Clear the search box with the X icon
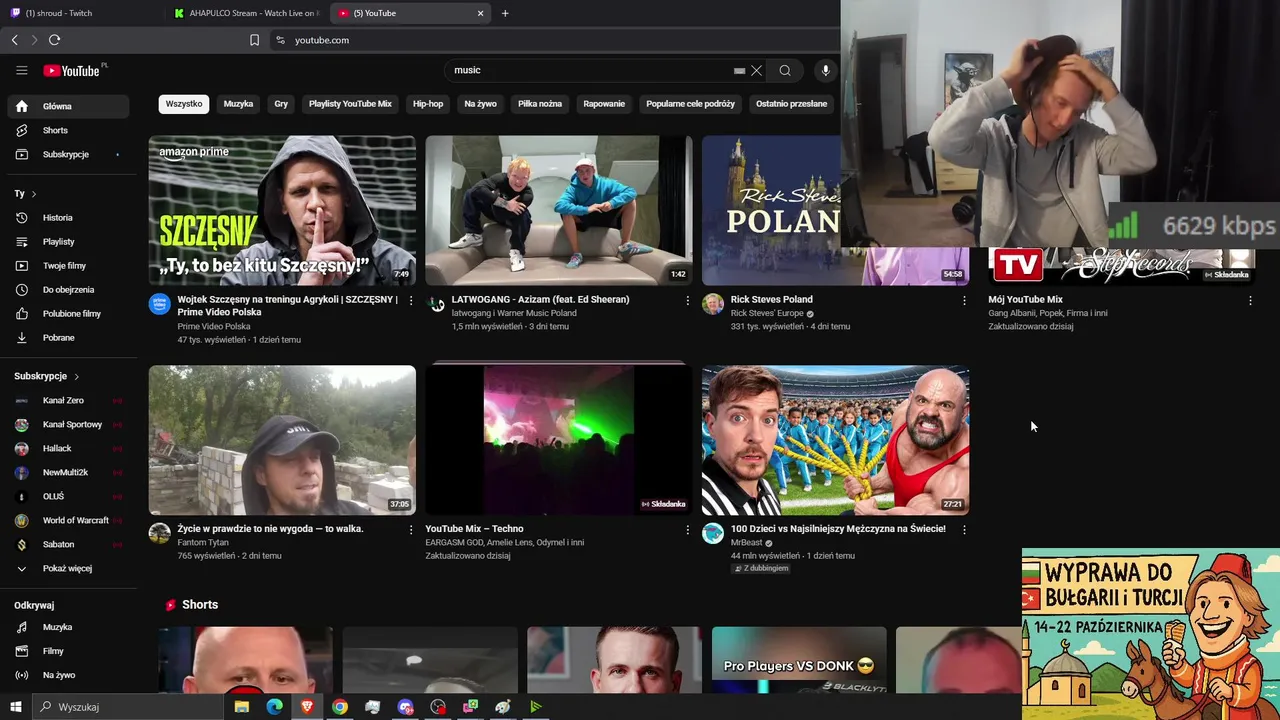The width and height of the screenshot is (1280, 720). (x=757, y=71)
